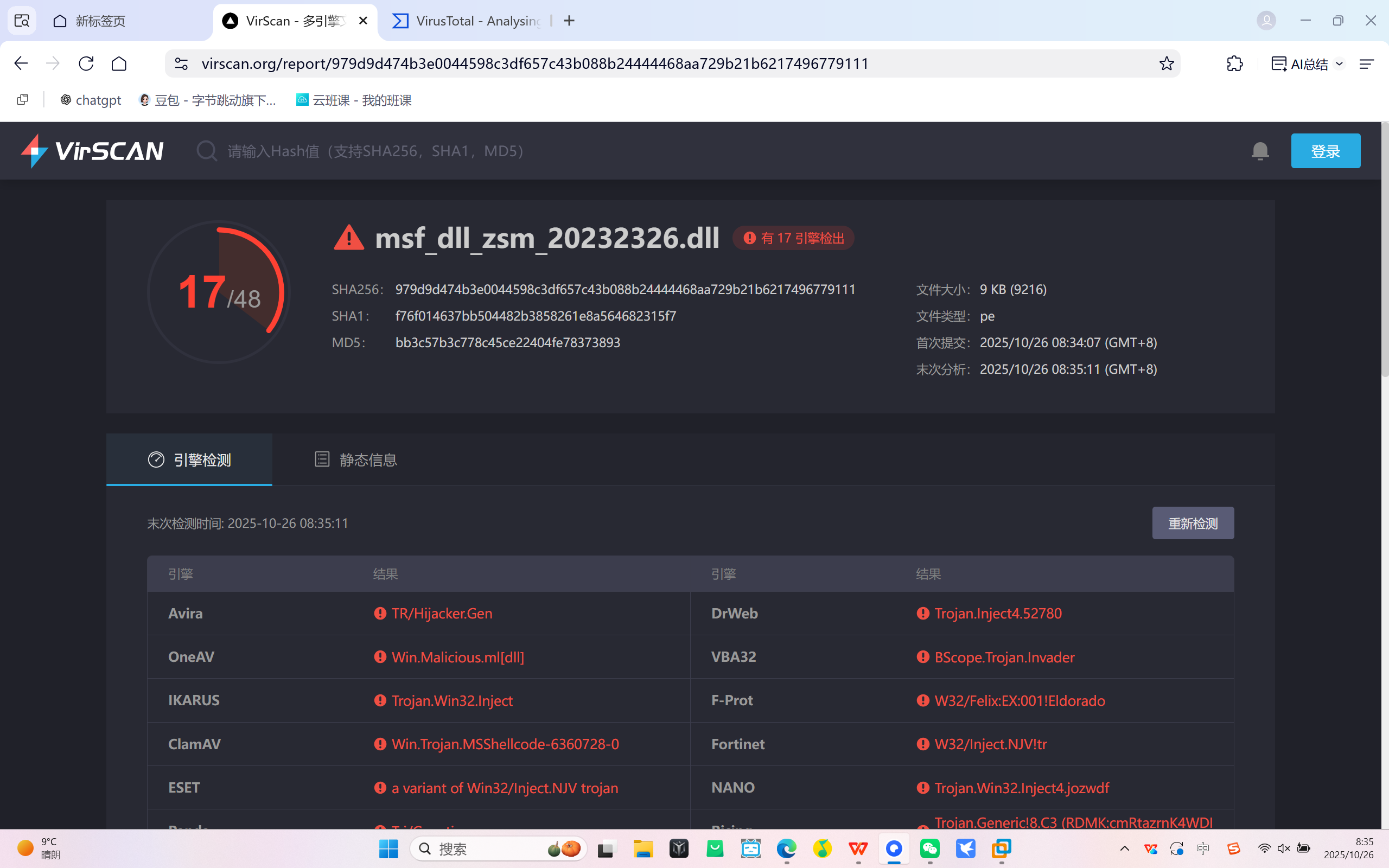Expand the system tray hidden icons chevron
This screenshot has height=868, width=1389.
tap(1124, 848)
